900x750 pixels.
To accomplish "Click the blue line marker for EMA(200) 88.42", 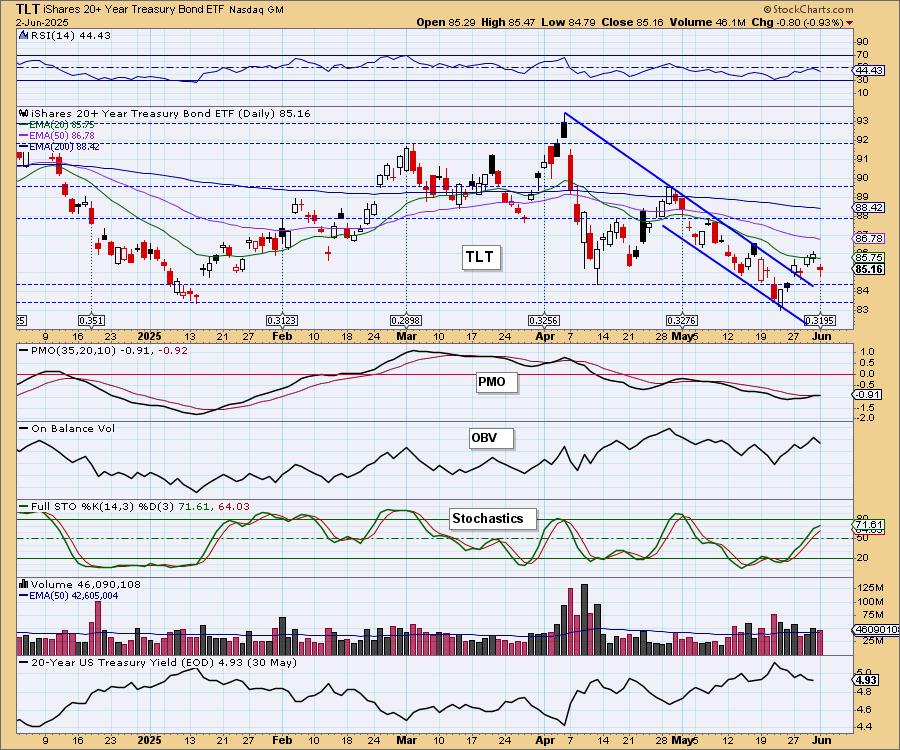I will tap(24, 146).
